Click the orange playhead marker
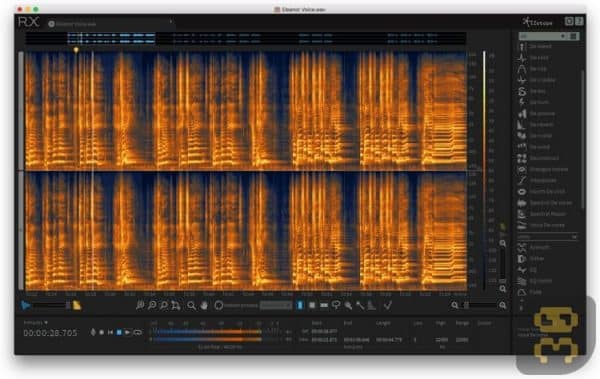 (x=76, y=50)
